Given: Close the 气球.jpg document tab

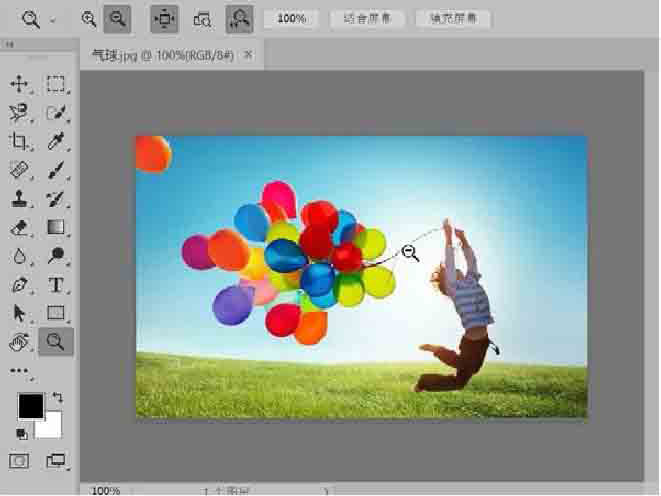Looking at the screenshot, I should coord(249,54).
